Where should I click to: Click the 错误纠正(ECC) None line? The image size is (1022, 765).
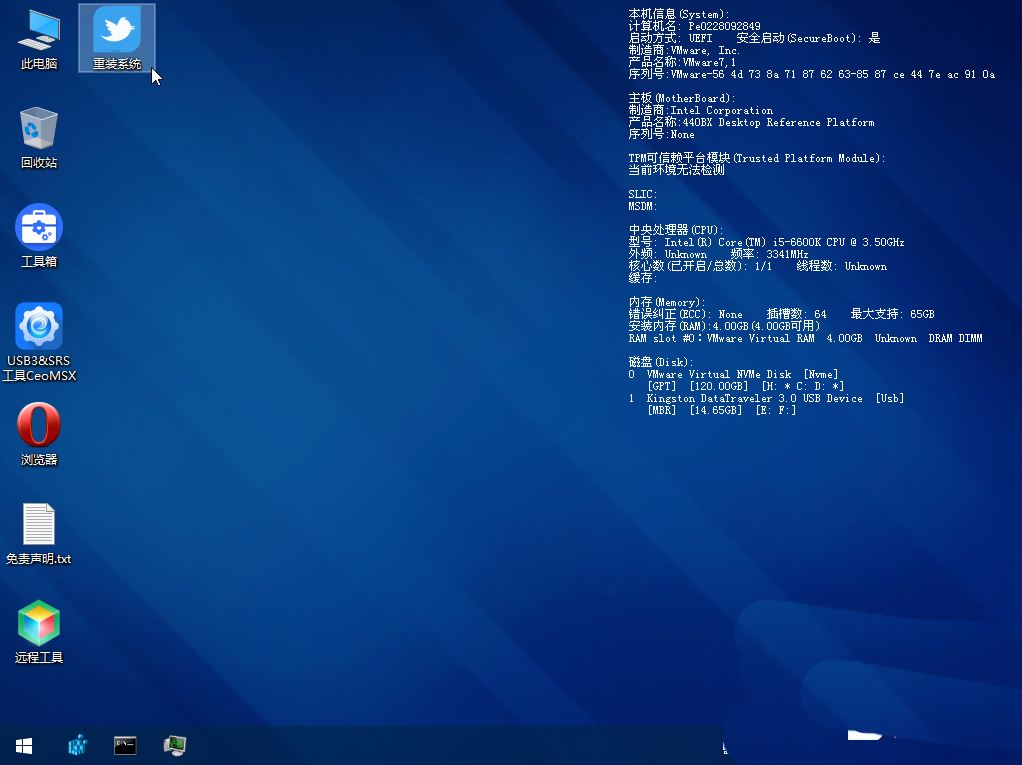781,314
